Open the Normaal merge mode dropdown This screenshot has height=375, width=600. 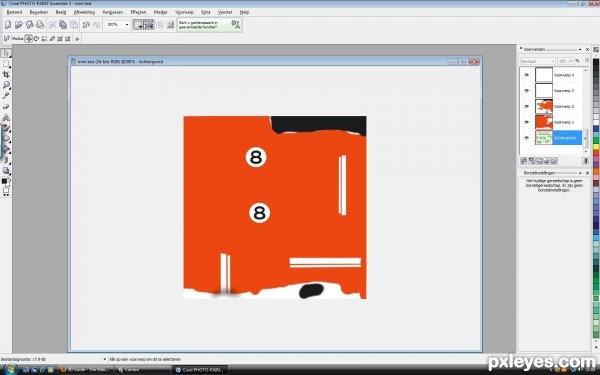click(537, 61)
